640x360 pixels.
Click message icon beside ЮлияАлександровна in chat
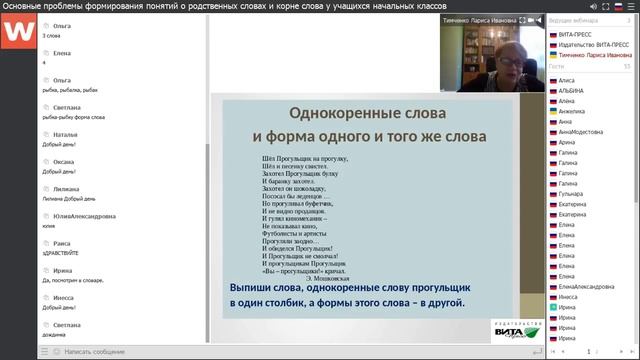46,216
